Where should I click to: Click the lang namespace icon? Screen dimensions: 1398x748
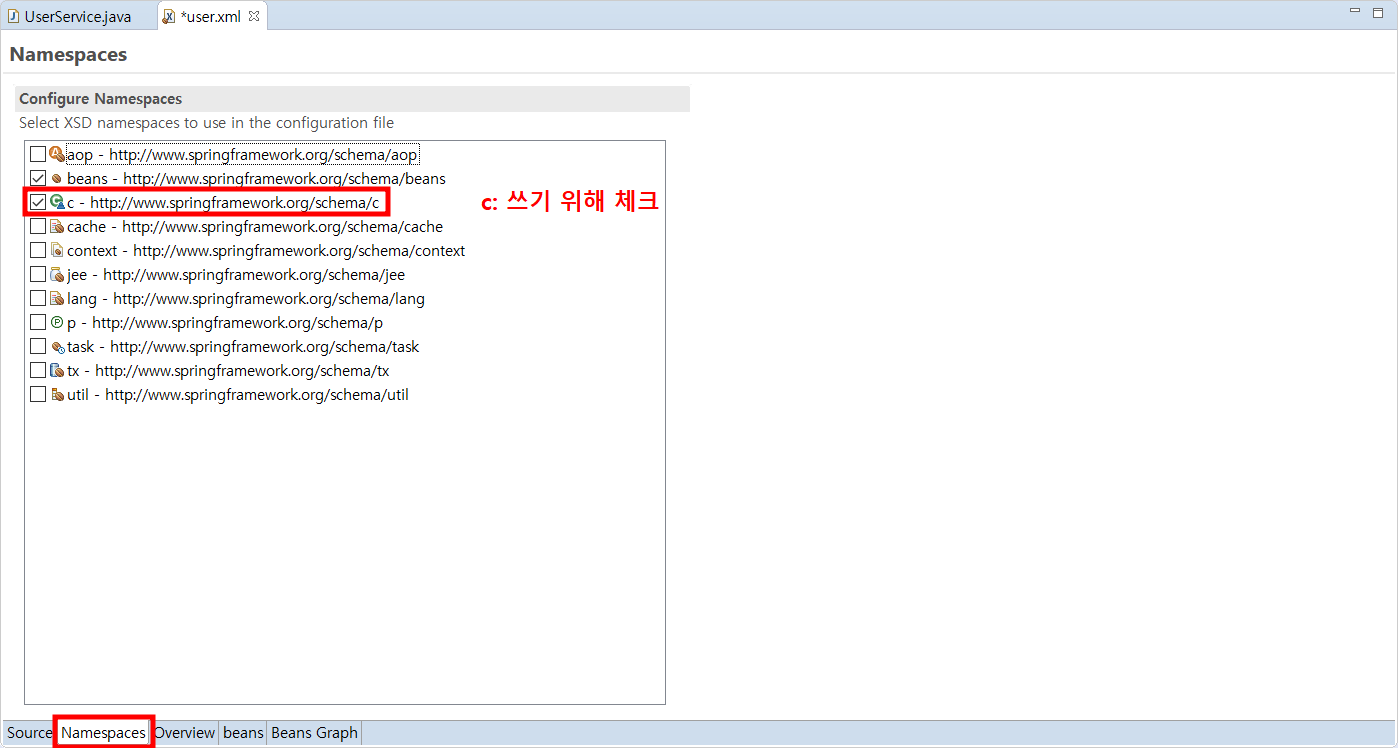click(57, 299)
